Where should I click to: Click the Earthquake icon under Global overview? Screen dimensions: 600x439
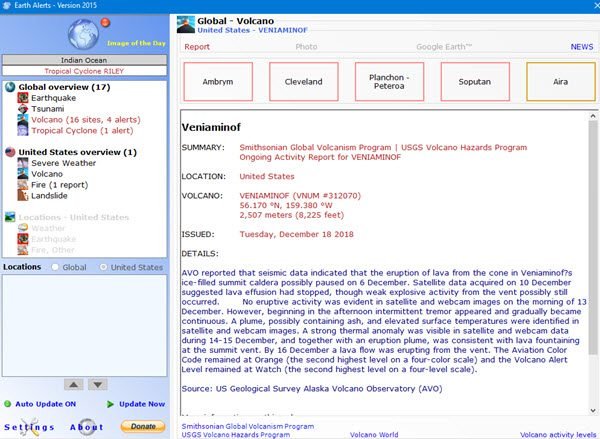coord(23,98)
